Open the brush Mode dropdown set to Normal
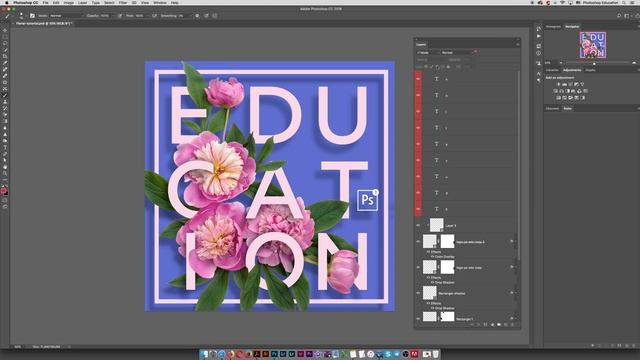The image size is (640, 360). point(66,16)
